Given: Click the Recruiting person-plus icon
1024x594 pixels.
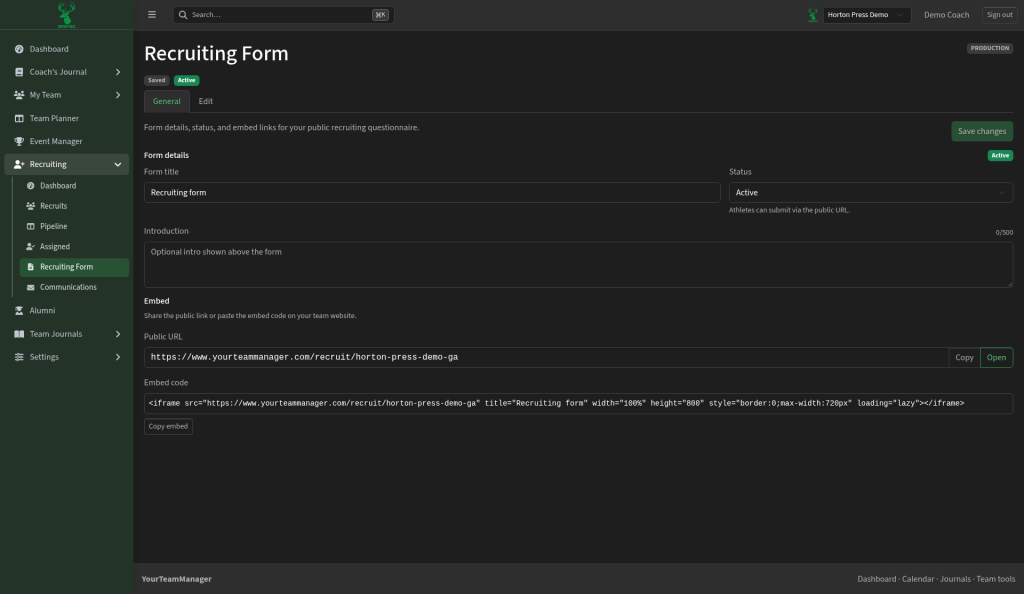Looking at the screenshot, I should tap(19, 164).
